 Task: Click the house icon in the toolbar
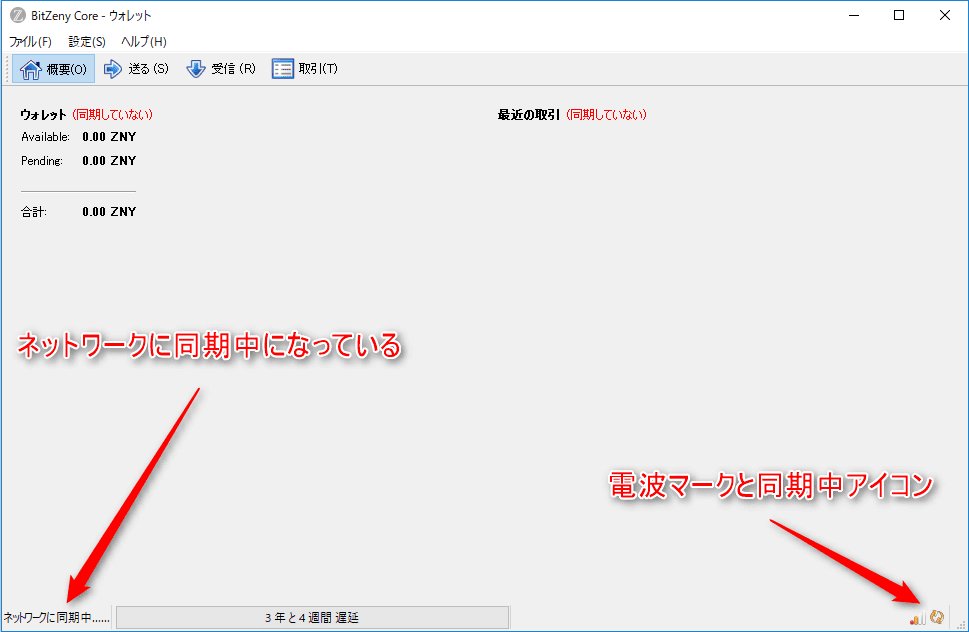[30, 69]
